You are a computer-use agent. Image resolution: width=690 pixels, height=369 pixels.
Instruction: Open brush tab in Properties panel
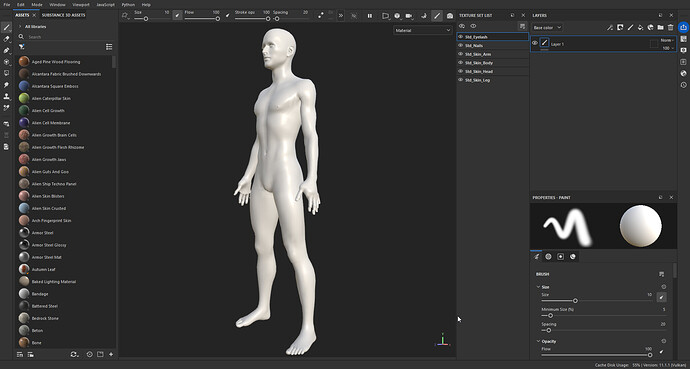tap(536, 256)
